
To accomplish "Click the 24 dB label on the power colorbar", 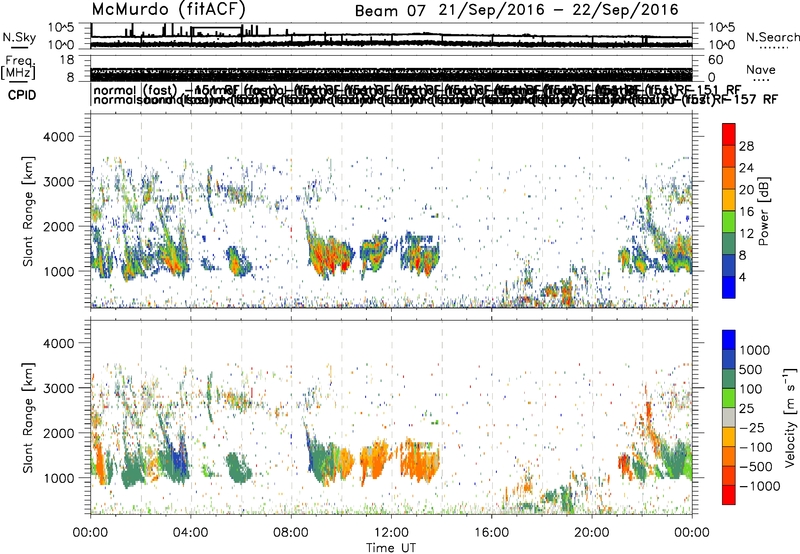I will (x=746, y=168).
